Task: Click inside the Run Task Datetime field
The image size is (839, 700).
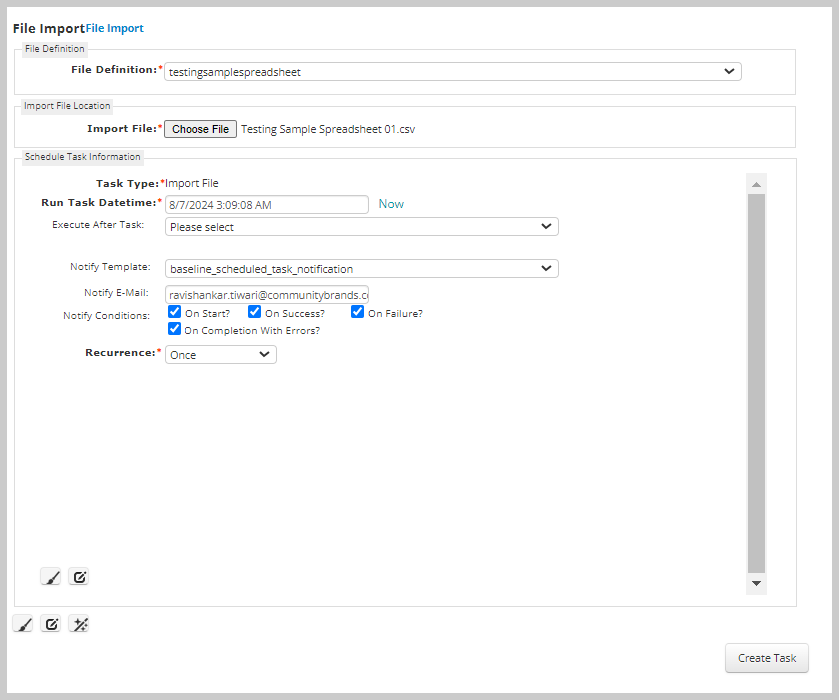Action: pyautogui.click(x=267, y=204)
